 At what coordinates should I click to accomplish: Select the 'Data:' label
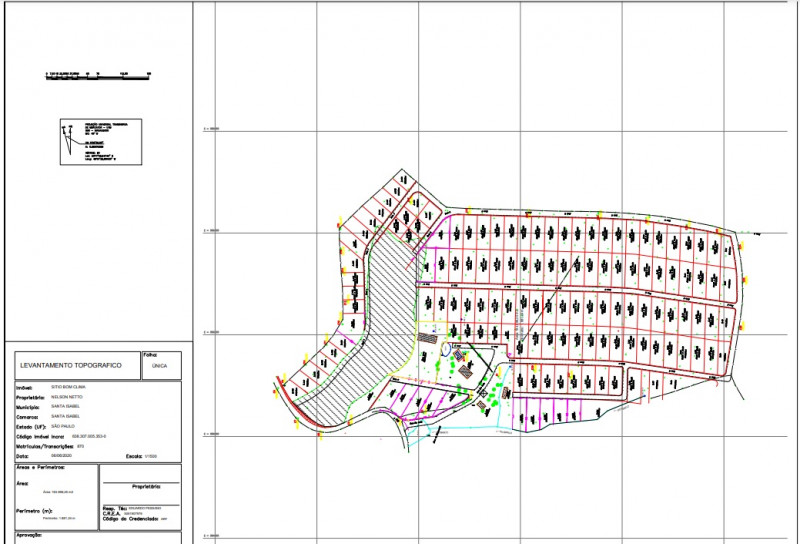point(22,456)
